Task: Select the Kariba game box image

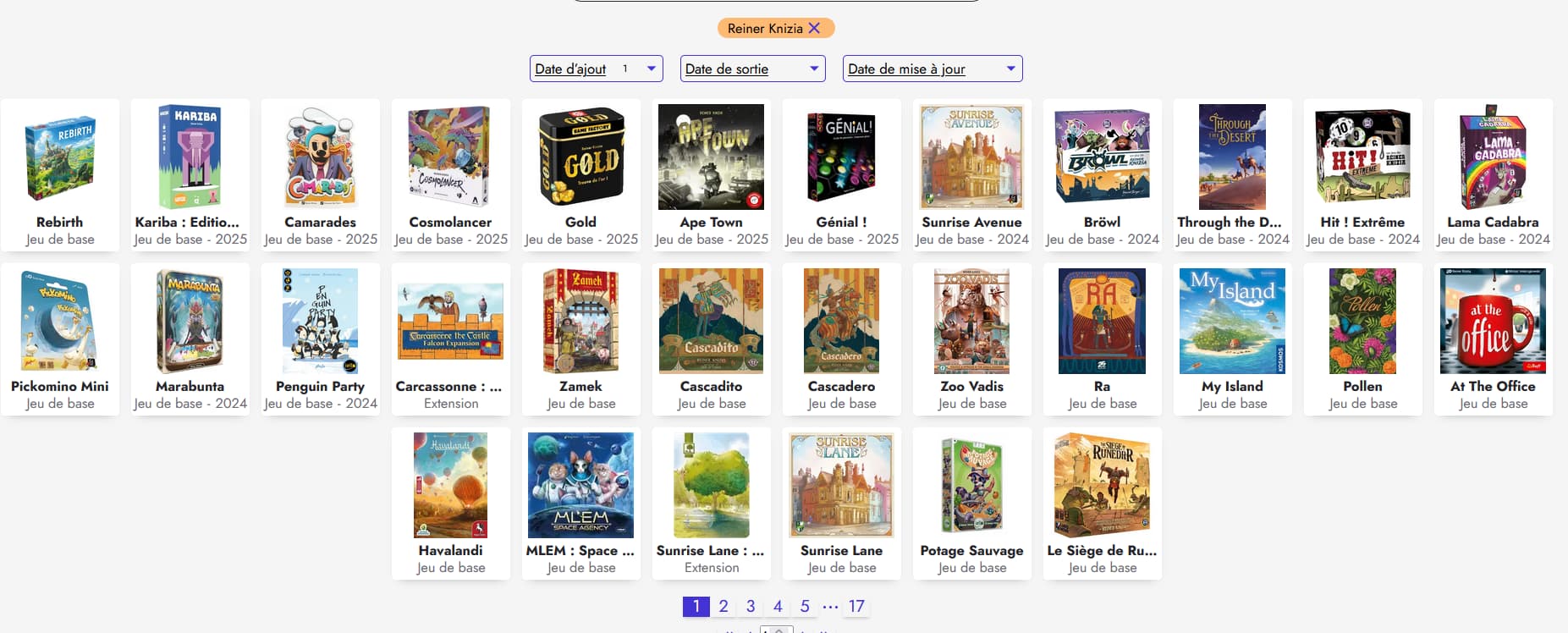Action: [x=190, y=157]
